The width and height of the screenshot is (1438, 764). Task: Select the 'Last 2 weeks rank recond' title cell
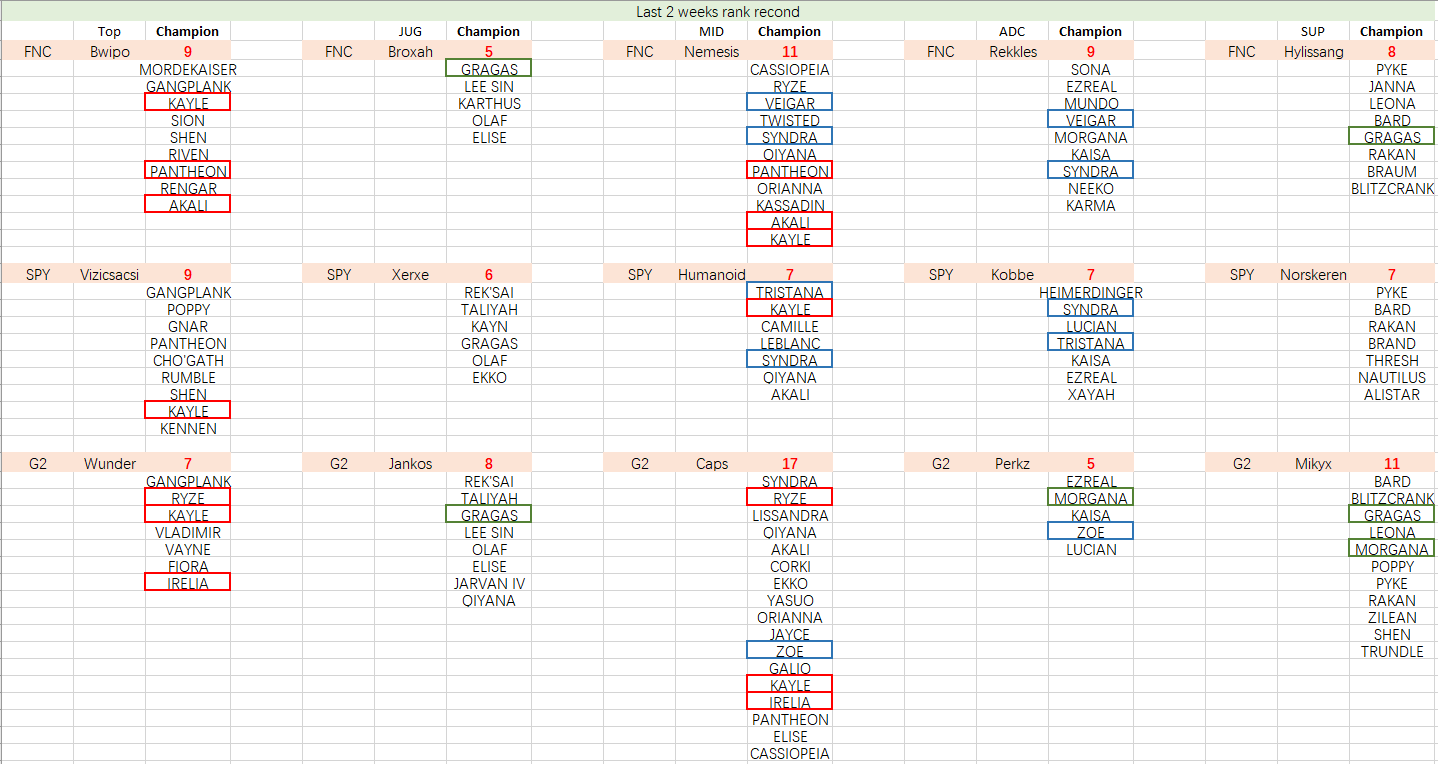[x=718, y=12]
